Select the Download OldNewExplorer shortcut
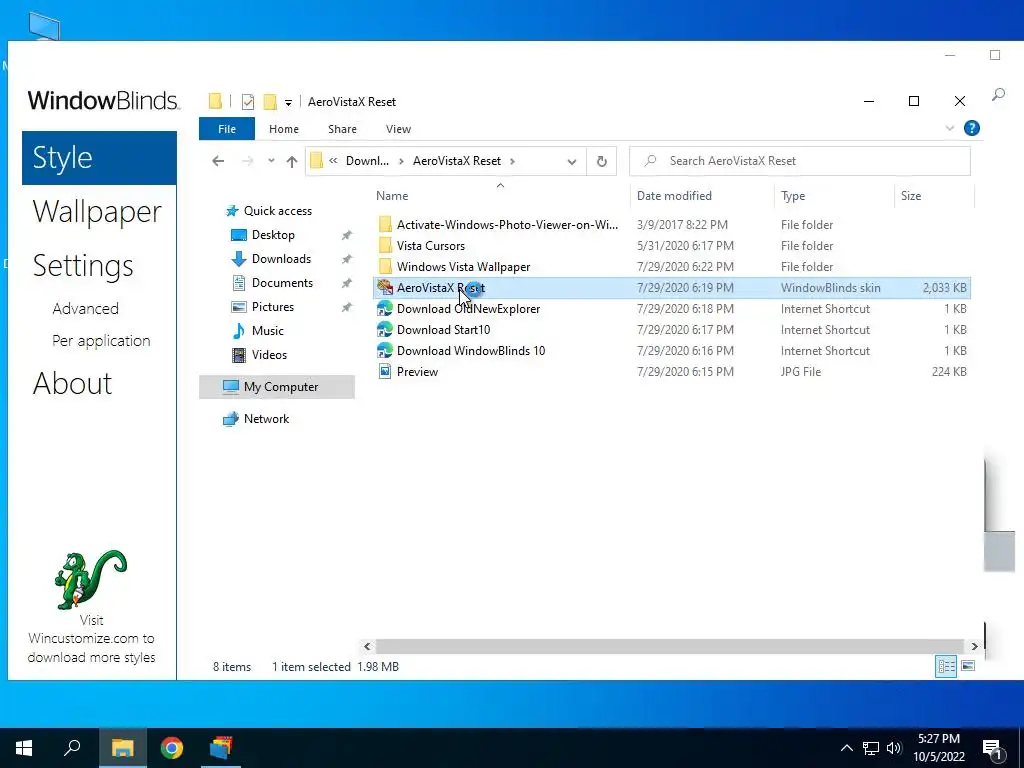 tap(468, 309)
